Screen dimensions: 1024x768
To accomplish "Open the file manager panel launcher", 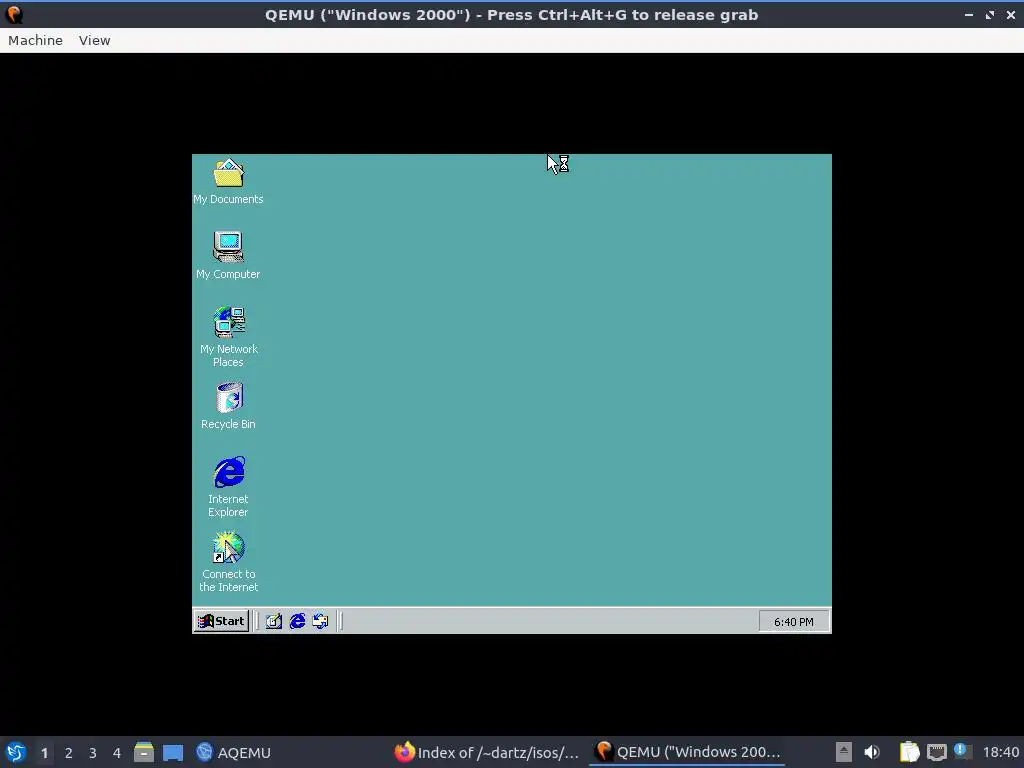I will coord(144,752).
